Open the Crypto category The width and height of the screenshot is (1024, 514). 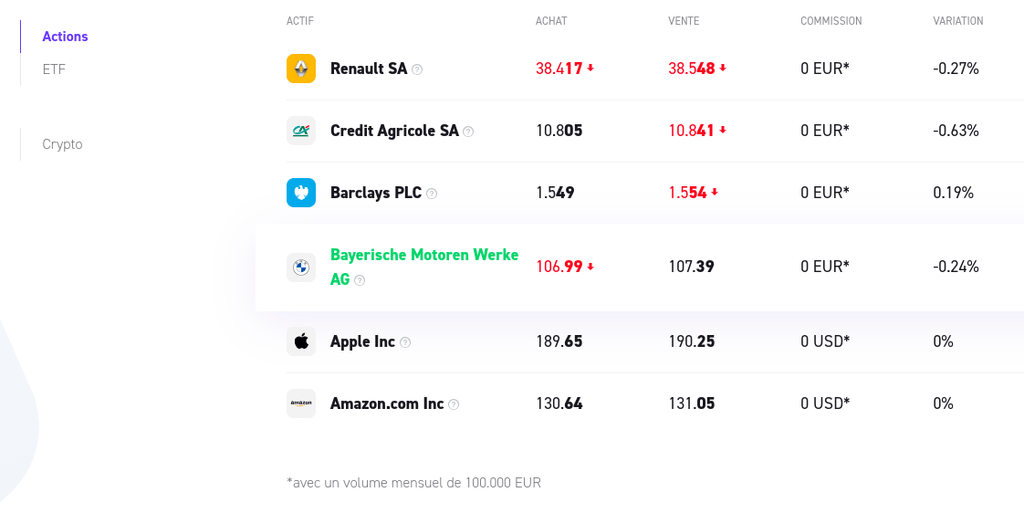tap(62, 144)
